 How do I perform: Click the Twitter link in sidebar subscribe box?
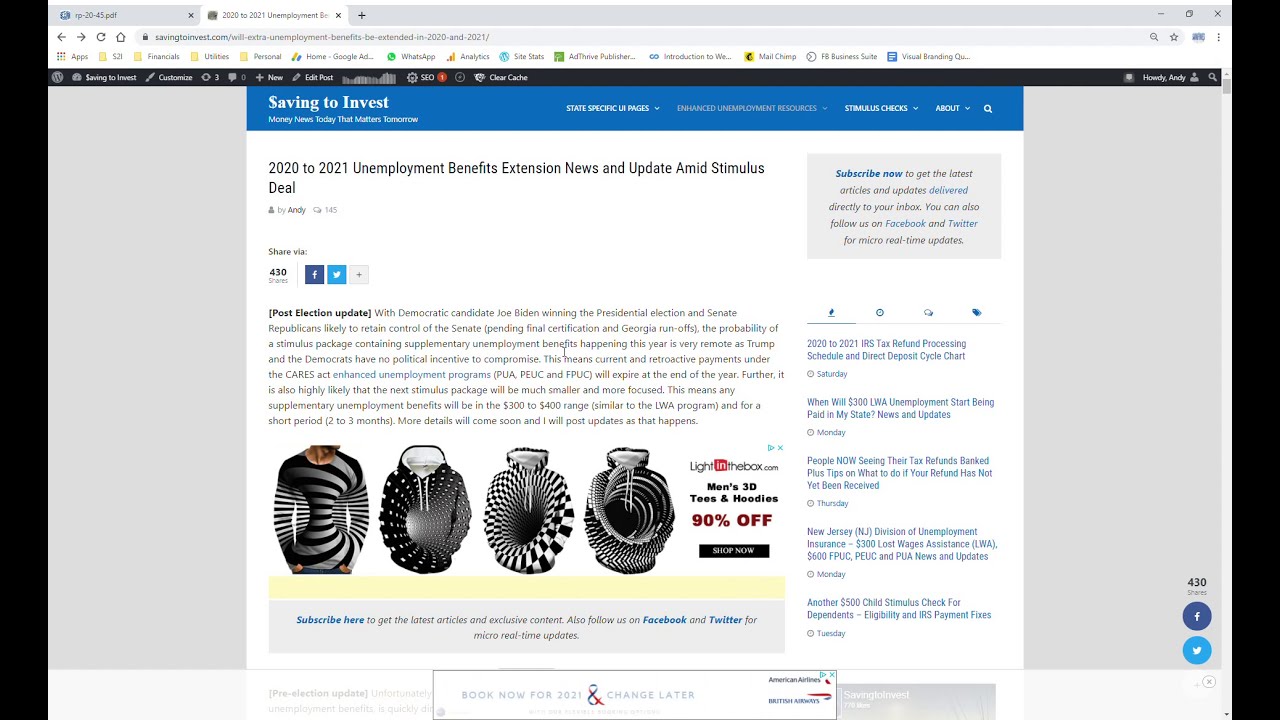tap(962, 224)
